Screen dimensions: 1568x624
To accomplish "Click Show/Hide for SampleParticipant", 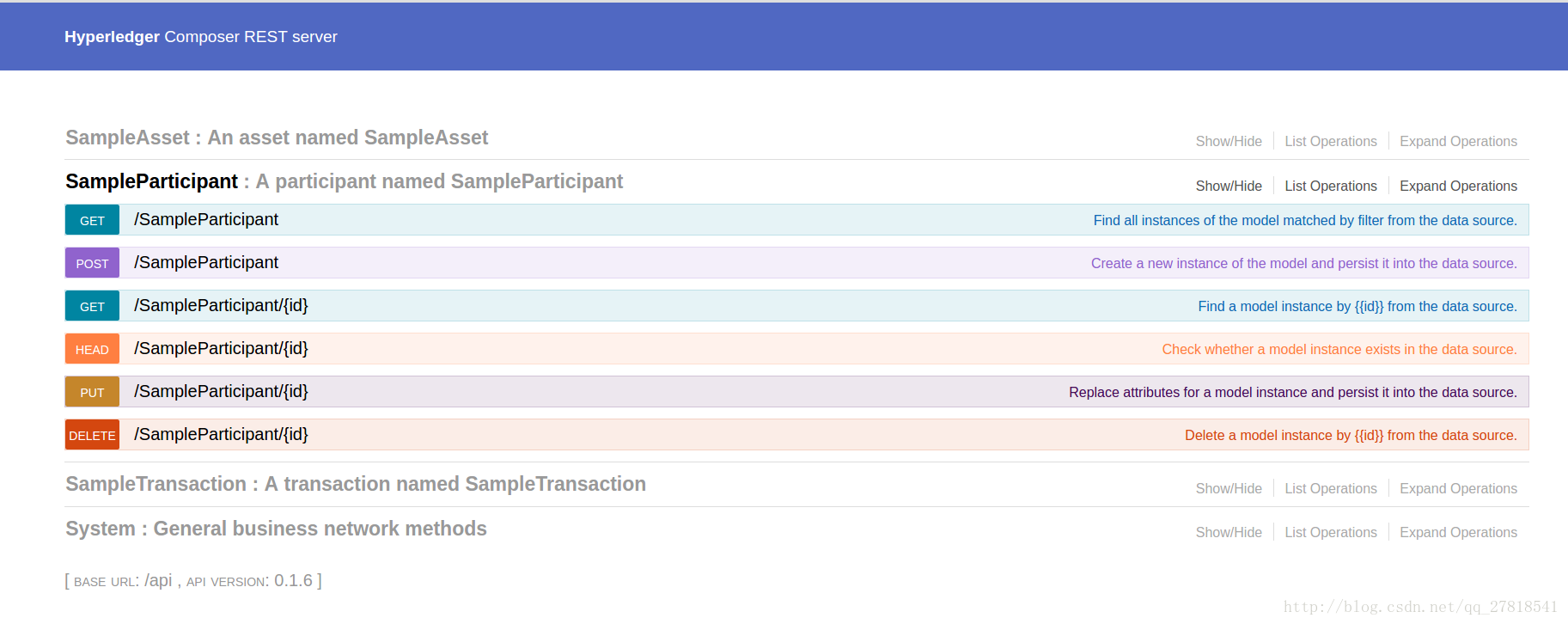I will (1229, 187).
